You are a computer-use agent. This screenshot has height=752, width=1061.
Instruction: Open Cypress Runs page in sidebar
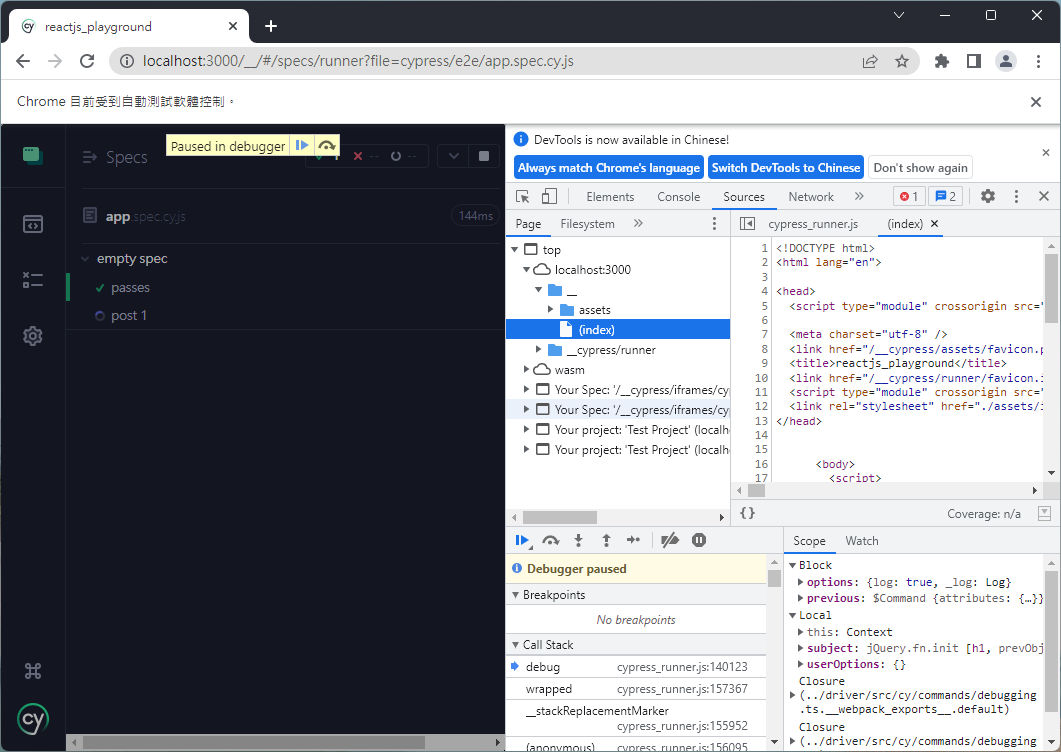pyautogui.click(x=32, y=280)
